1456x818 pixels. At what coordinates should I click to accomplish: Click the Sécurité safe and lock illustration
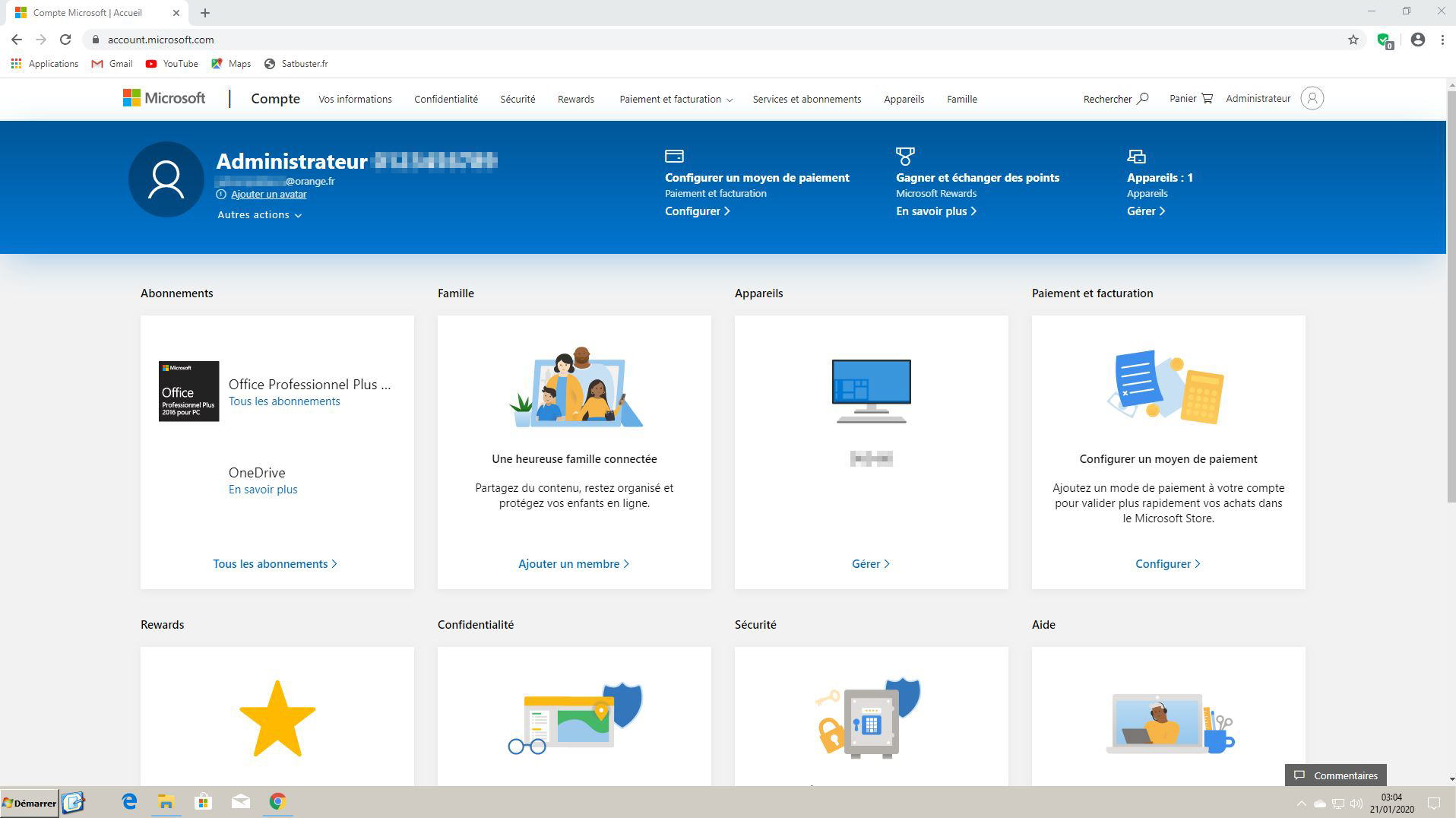tap(868, 718)
